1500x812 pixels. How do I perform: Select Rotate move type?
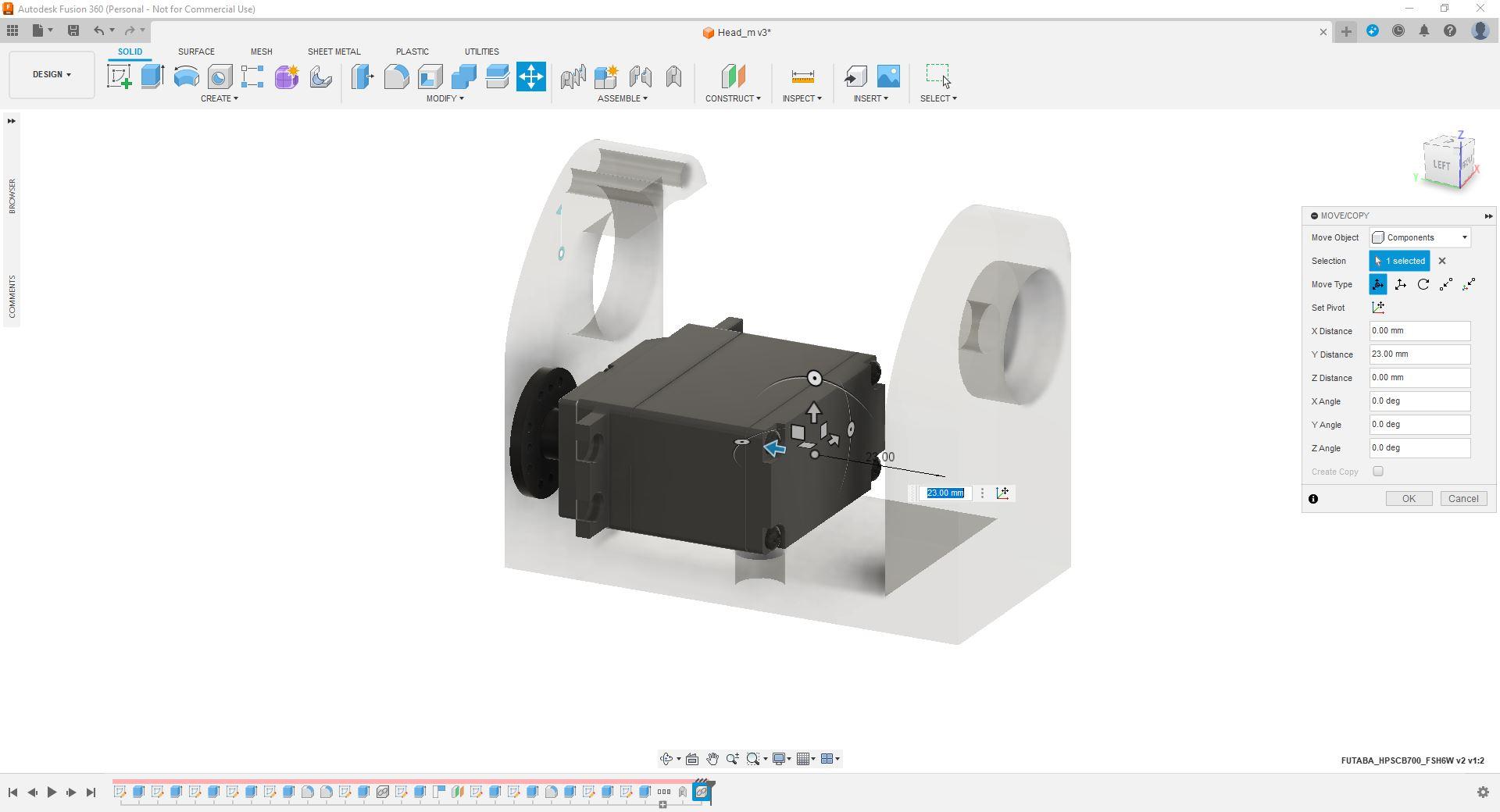click(x=1423, y=284)
